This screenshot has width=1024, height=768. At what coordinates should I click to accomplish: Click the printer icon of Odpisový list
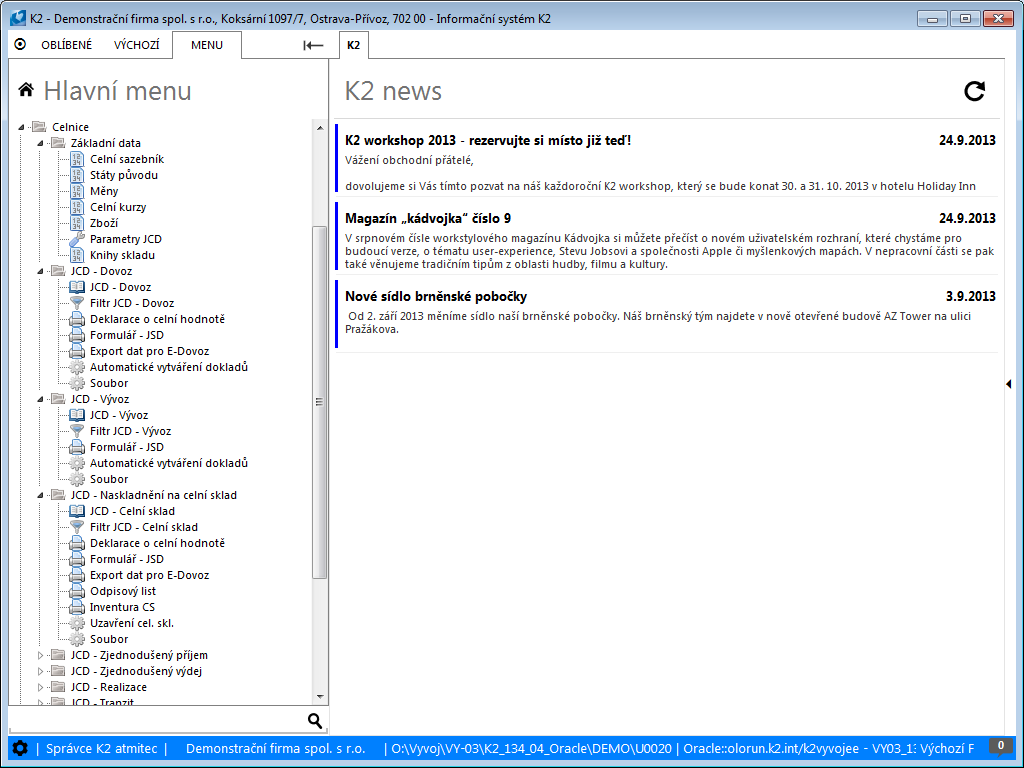77,591
